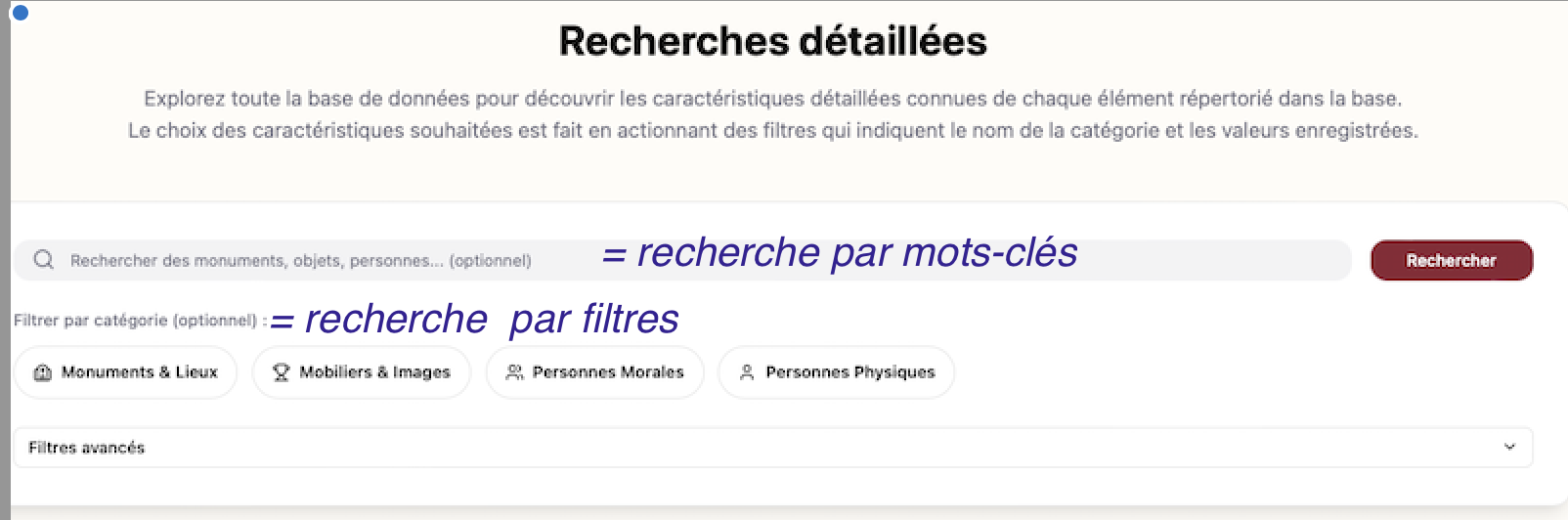
Task: Click the "recherche par filtres" annotation text
Action: (x=475, y=320)
